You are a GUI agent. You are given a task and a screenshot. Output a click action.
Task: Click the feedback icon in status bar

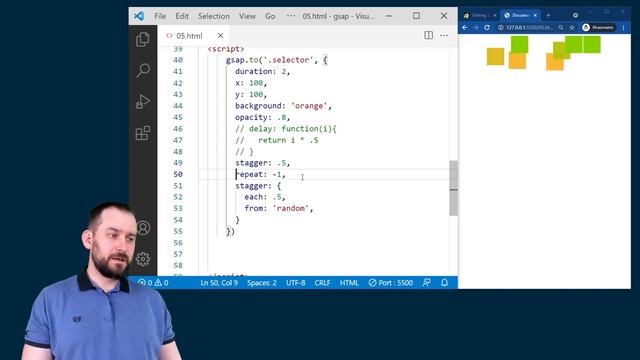click(x=427, y=283)
